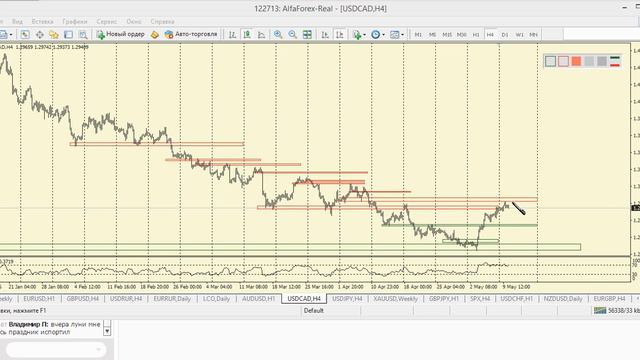640x360 pixels.
Task: Switch to the XAUUSD,Weekly chart tab
Action: [x=396, y=299]
